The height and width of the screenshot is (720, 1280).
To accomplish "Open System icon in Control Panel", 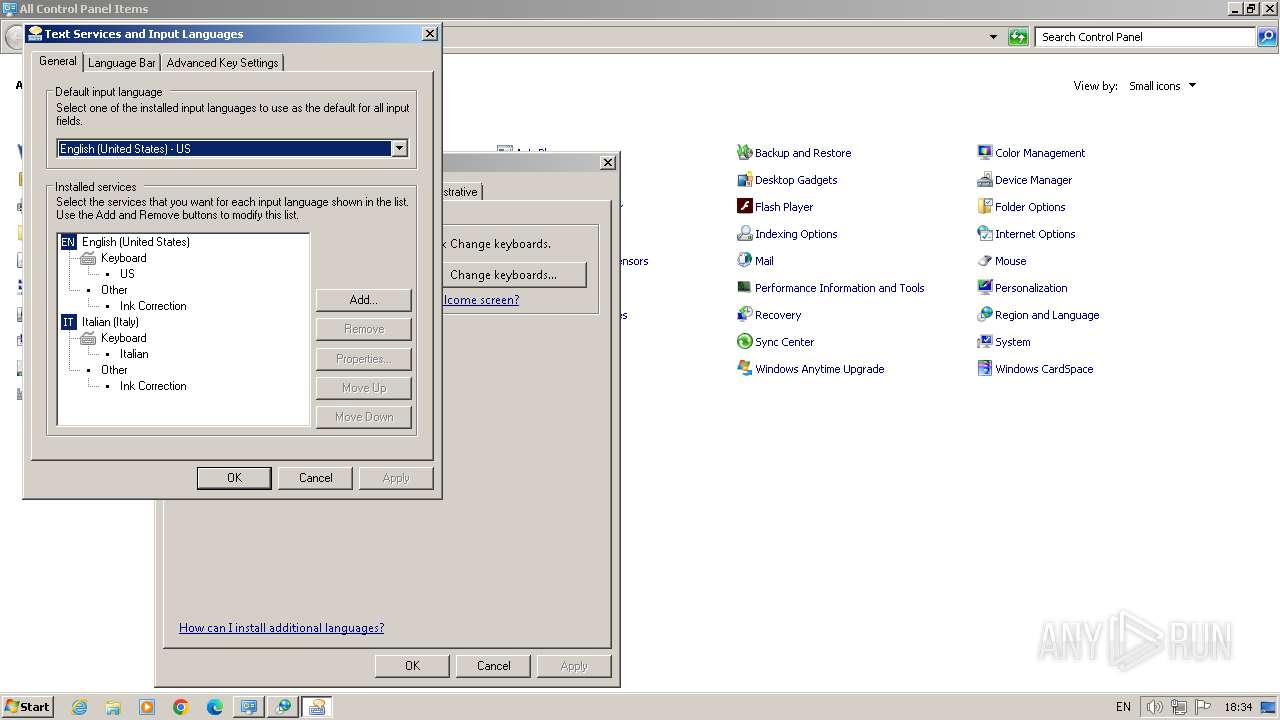I will [985, 342].
